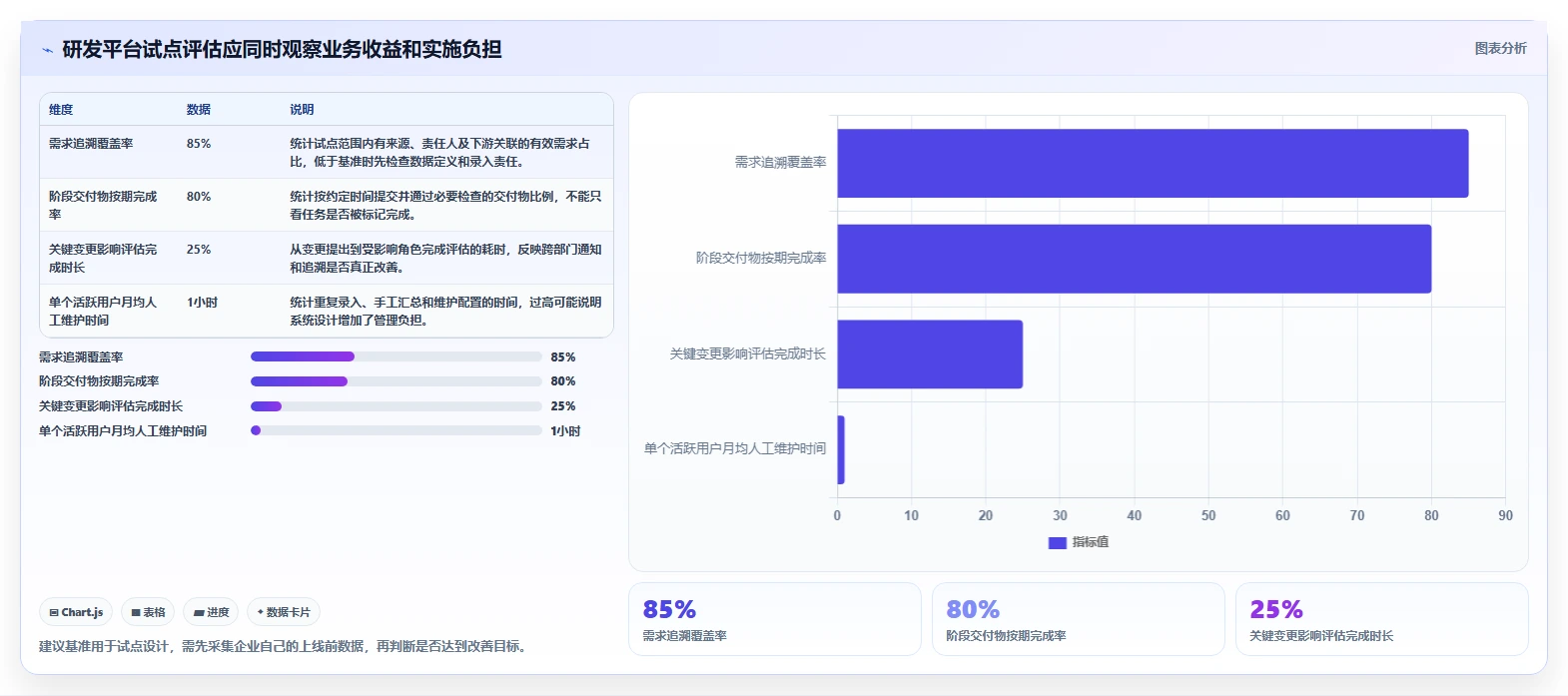1568x696 pixels.
Task: Select the 表格 tag chip
Action: tap(148, 612)
